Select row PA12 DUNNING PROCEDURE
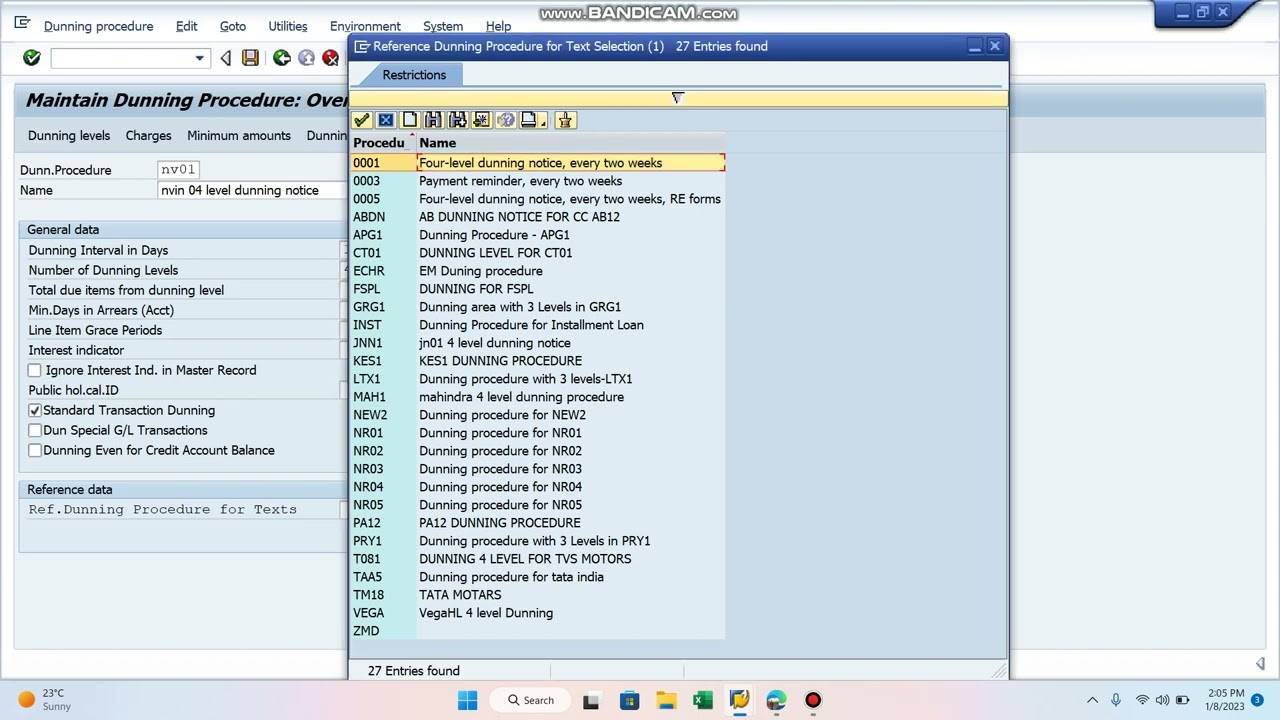The height and width of the screenshot is (720, 1280). [x=538, y=523]
